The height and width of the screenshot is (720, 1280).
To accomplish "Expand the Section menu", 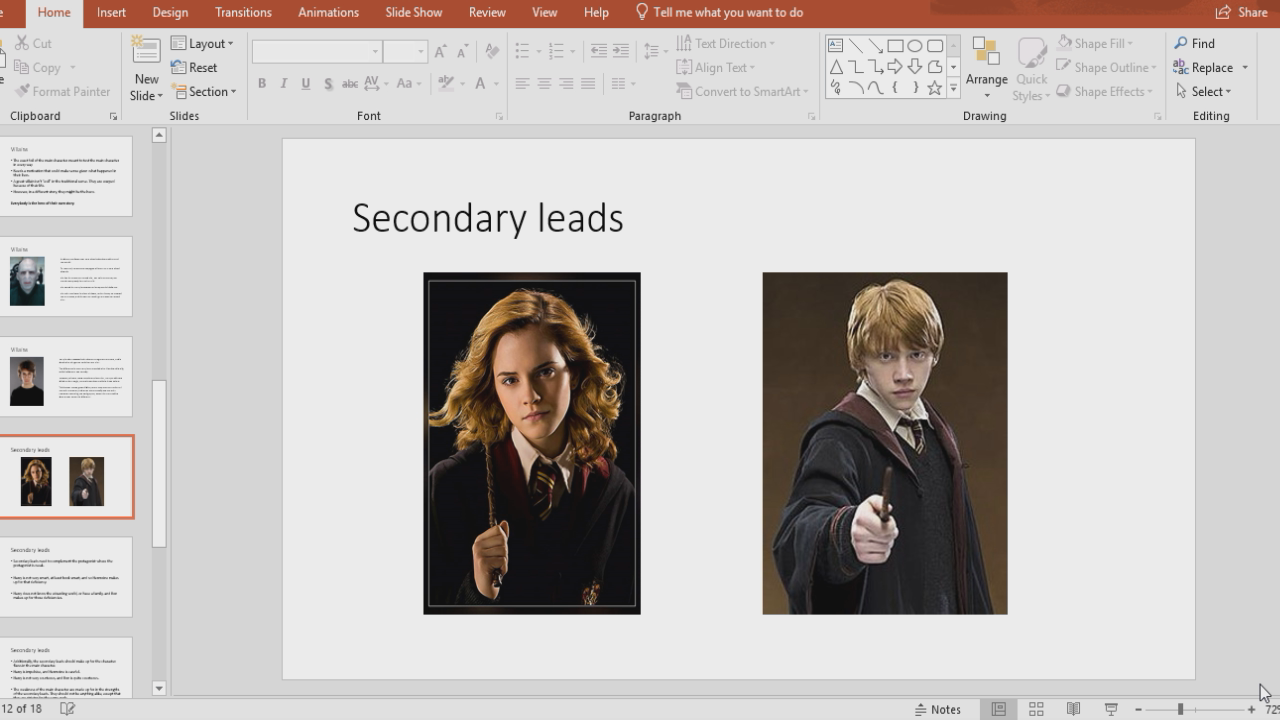I will [205, 91].
